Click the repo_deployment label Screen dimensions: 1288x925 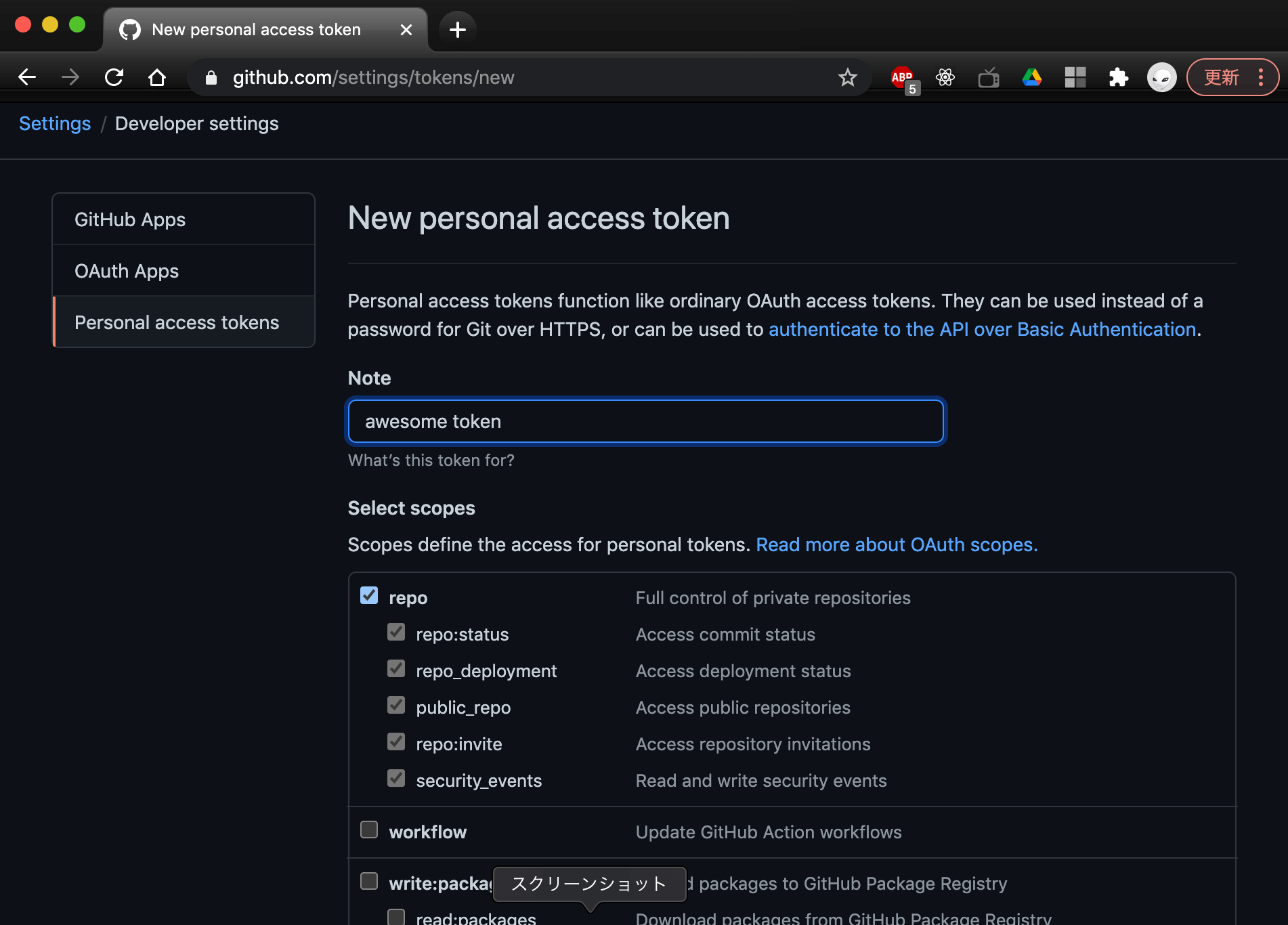coord(486,671)
